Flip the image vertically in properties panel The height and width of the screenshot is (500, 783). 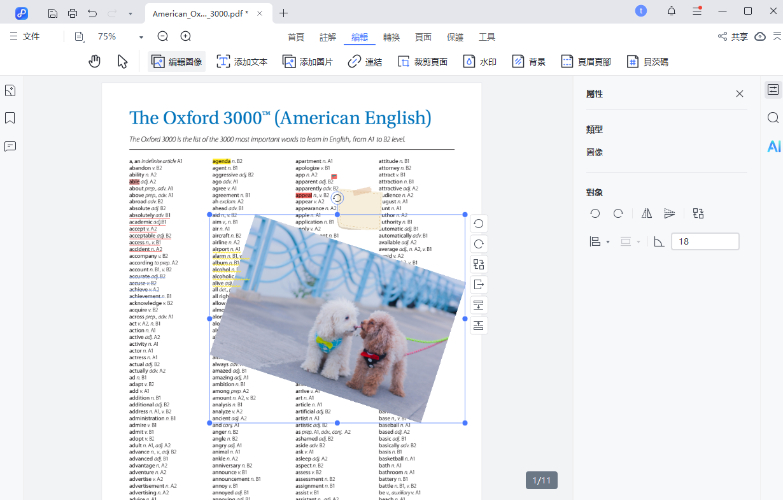click(x=670, y=214)
